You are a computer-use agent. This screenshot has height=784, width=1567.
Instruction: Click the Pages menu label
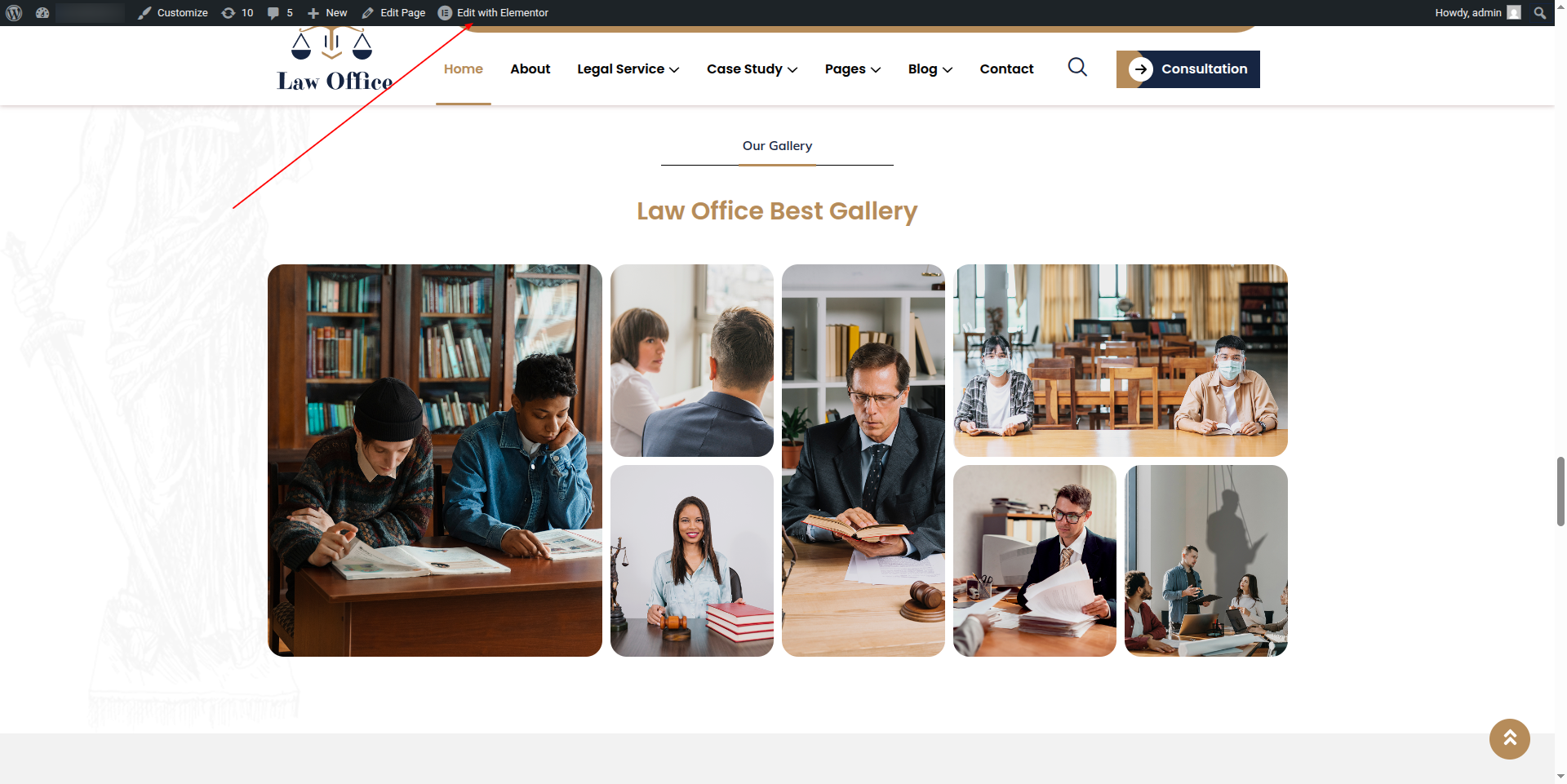(845, 69)
